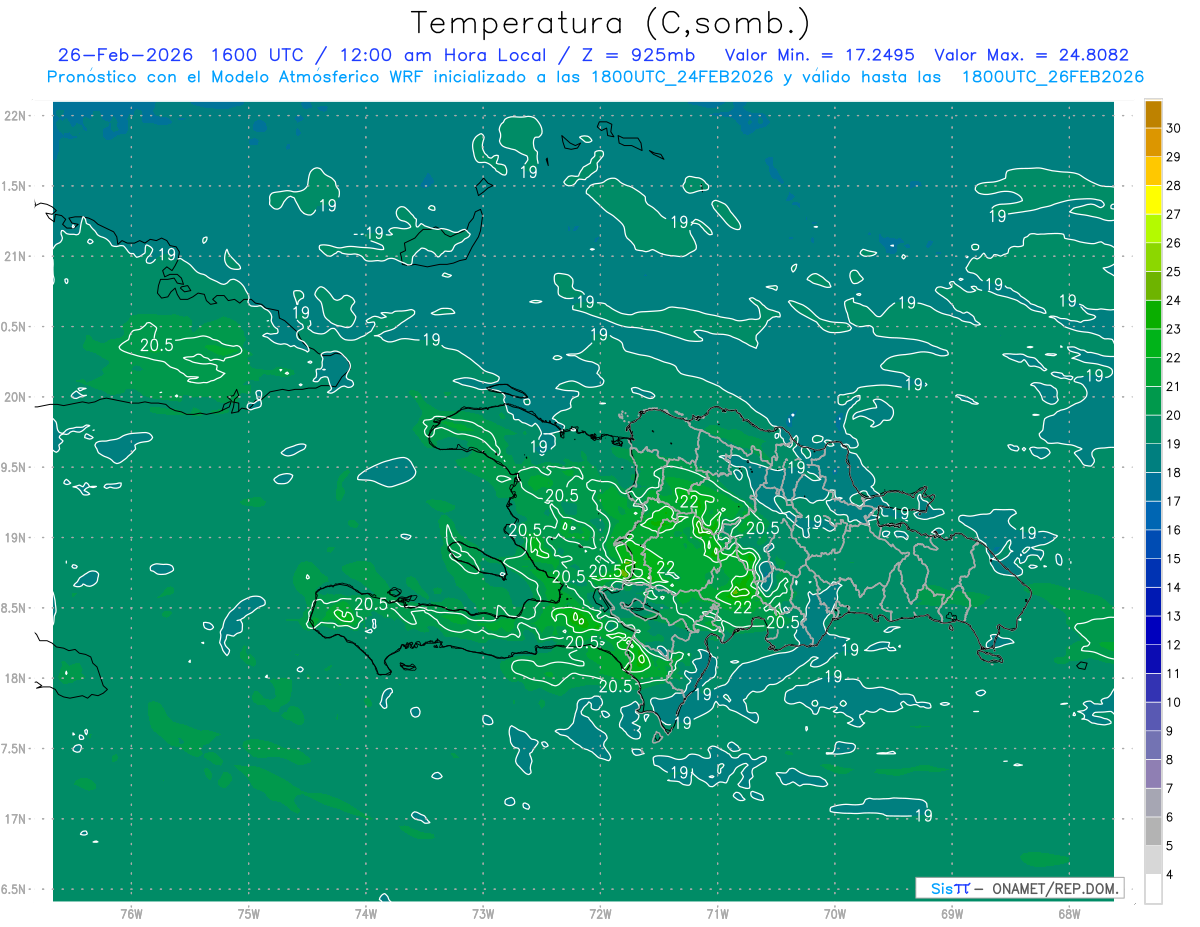This screenshot has height=927, width=1200.
Task: Select the 72W longitude axis label
Action: point(600,914)
